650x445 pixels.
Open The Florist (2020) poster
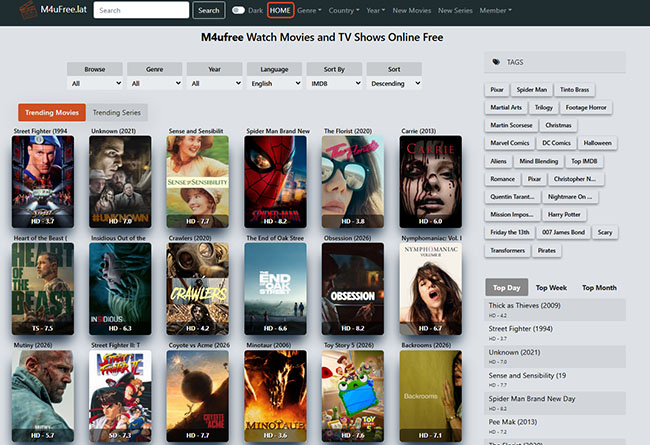pos(353,182)
